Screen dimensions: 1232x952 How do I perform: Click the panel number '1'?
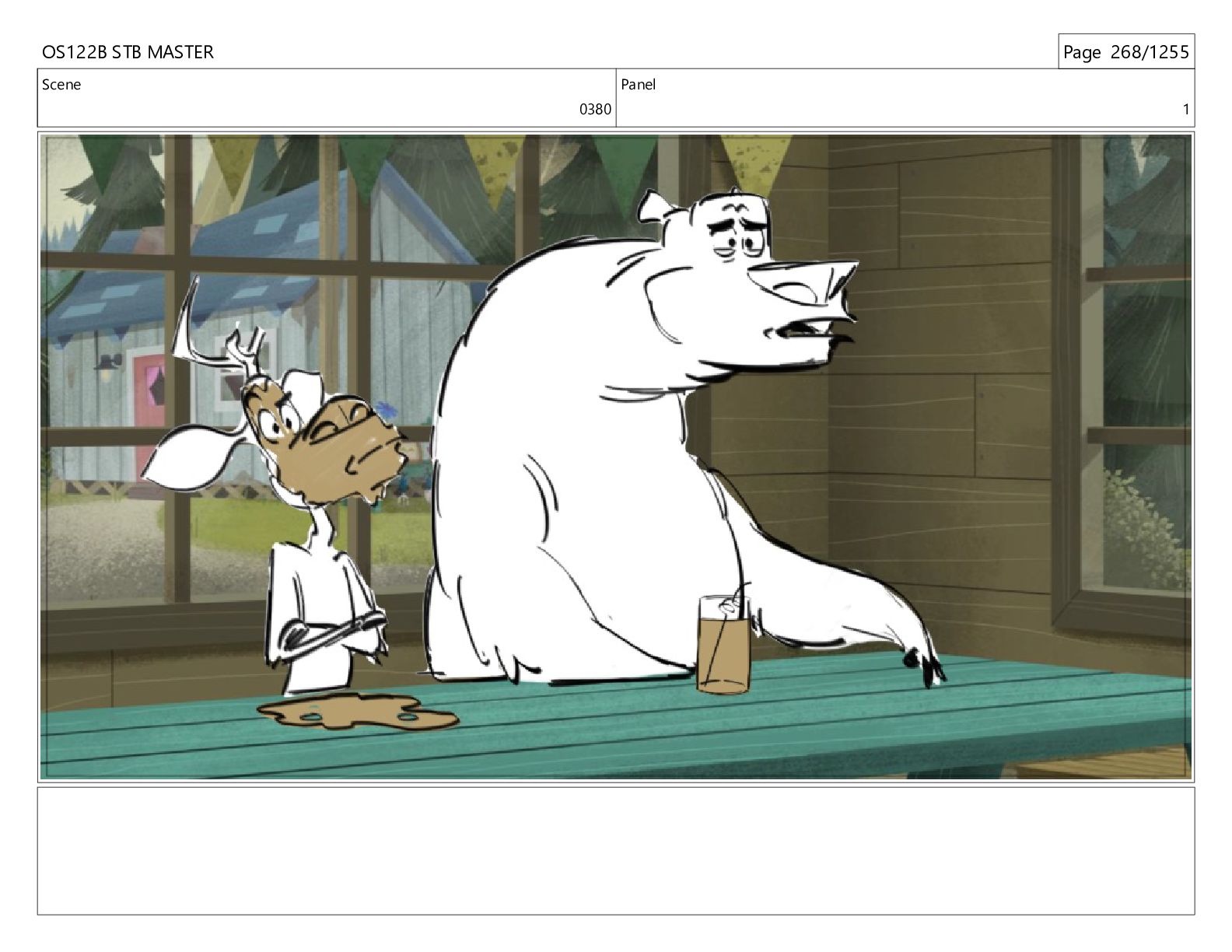point(1185,110)
